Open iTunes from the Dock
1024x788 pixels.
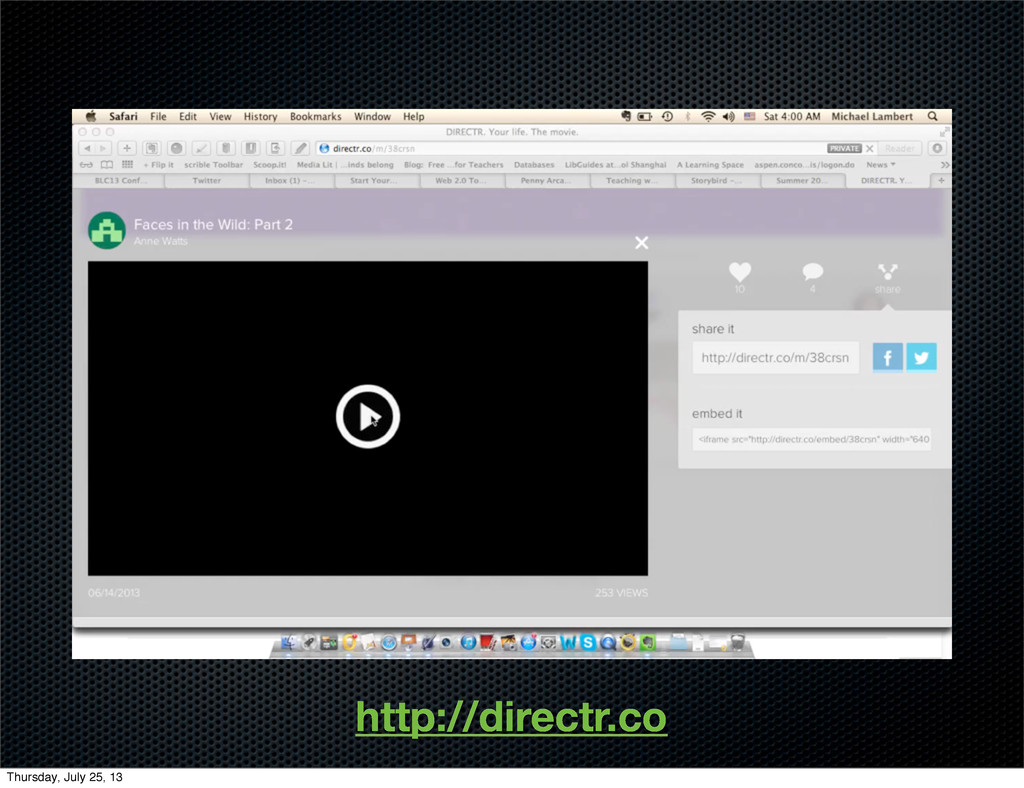[x=468, y=642]
